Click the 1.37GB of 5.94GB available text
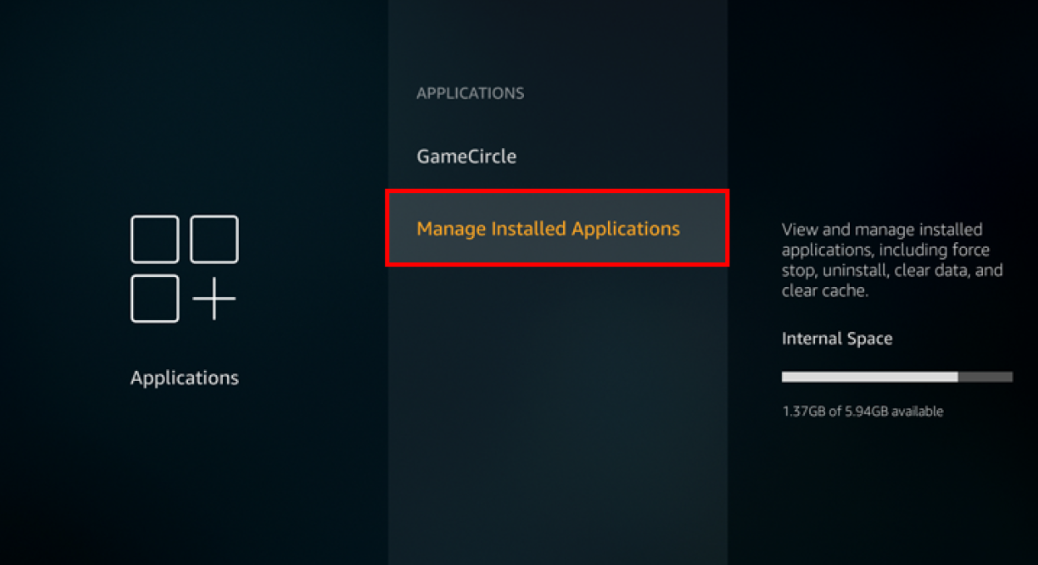 click(863, 411)
